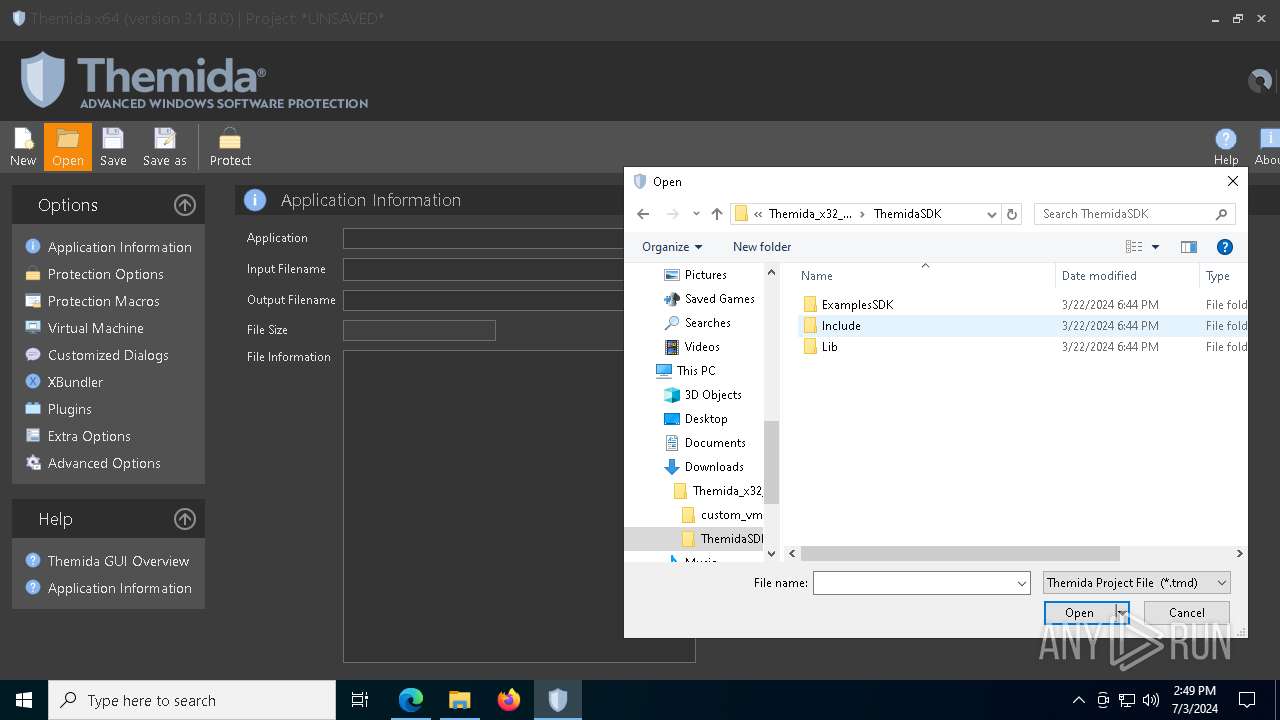Open the Windows Start menu
Image resolution: width=1280 pixels, height=720 pixels.
click(24, 700)
